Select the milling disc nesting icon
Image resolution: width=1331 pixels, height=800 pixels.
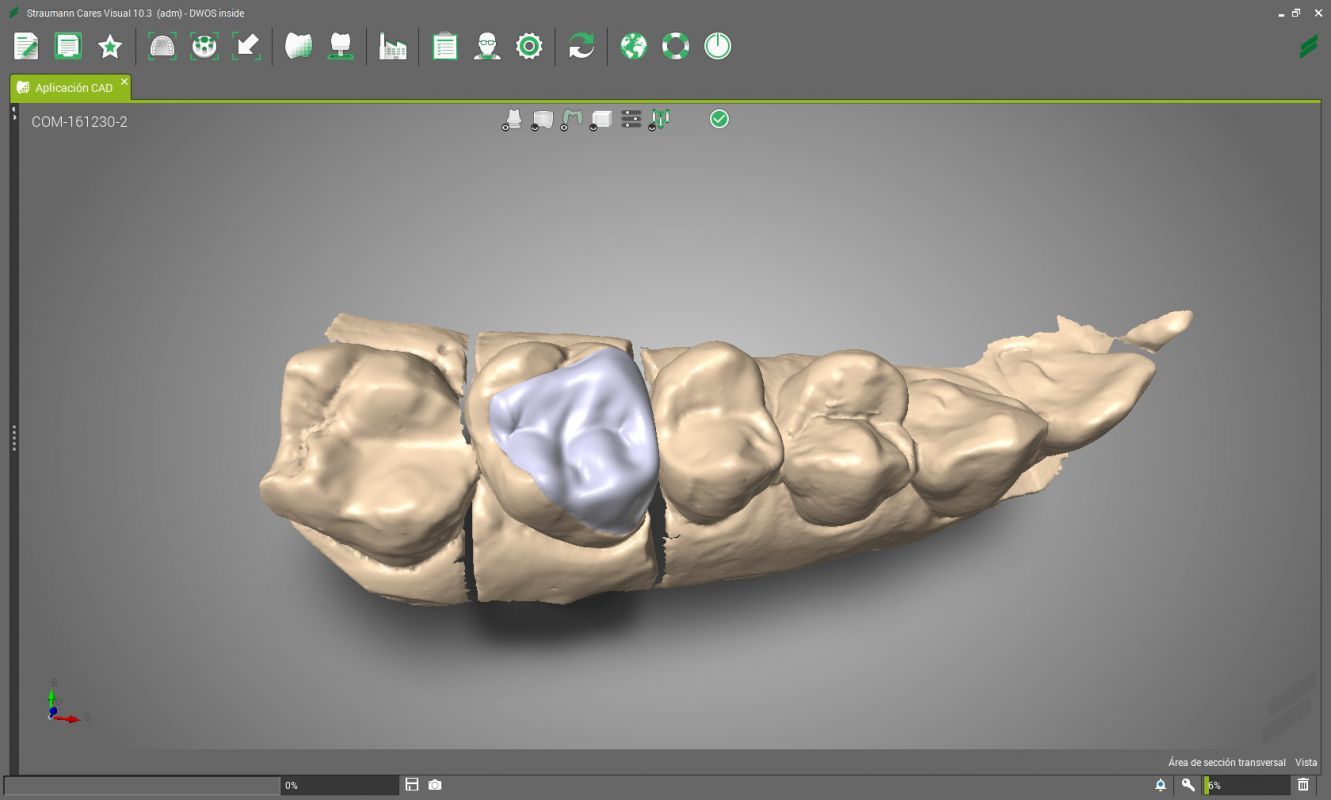click(x=204, y=46)
